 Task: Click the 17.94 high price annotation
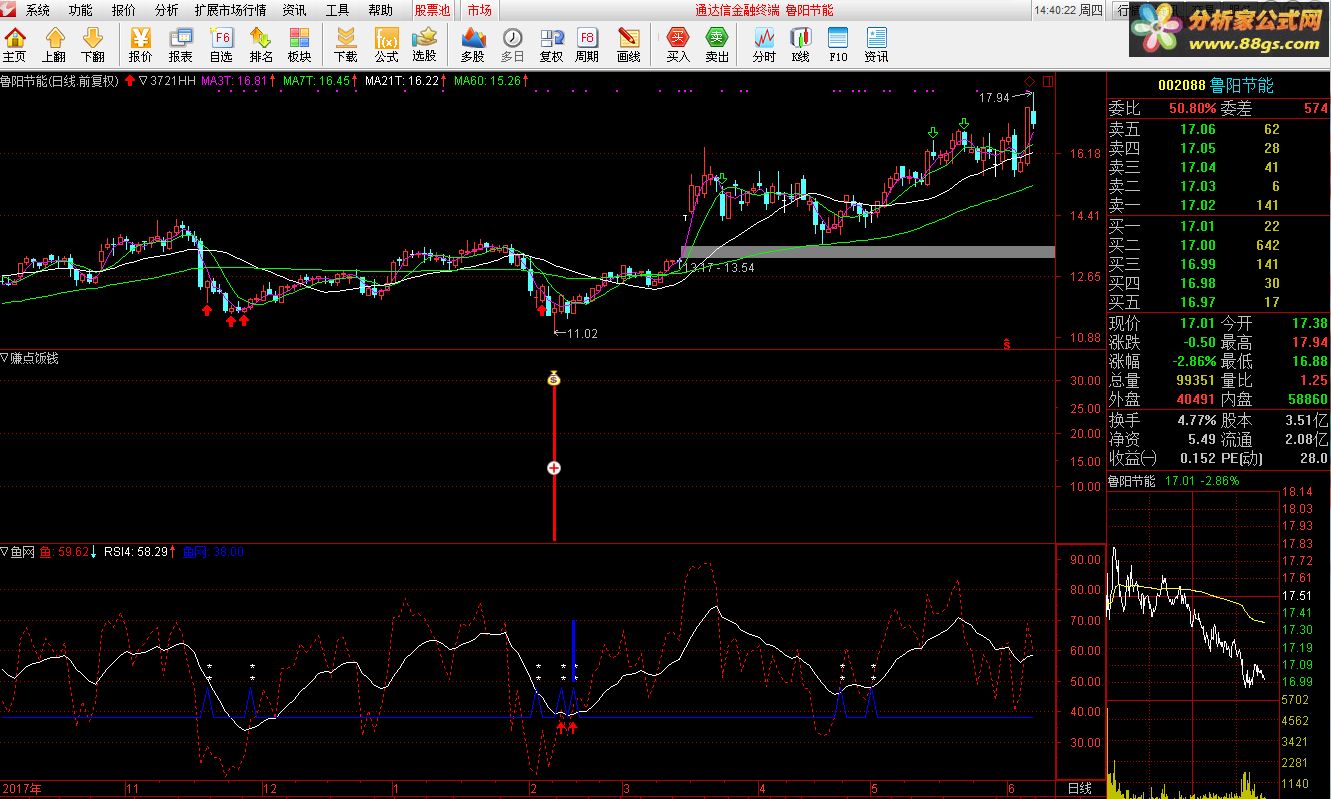[995, 97]
